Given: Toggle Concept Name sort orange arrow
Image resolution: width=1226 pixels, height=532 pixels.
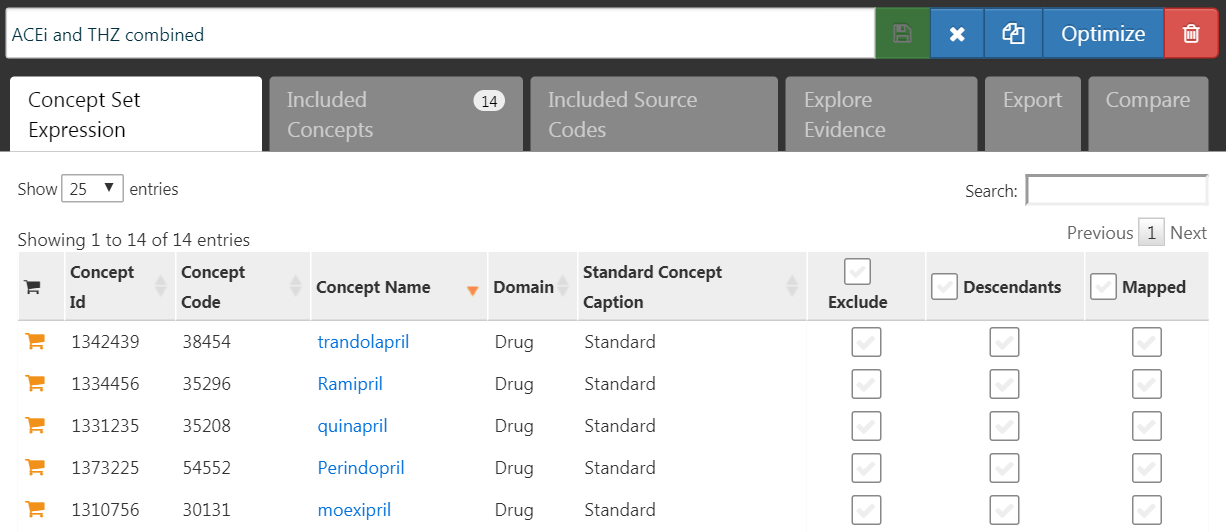Looking at the screenshot, I should (473, 290).
